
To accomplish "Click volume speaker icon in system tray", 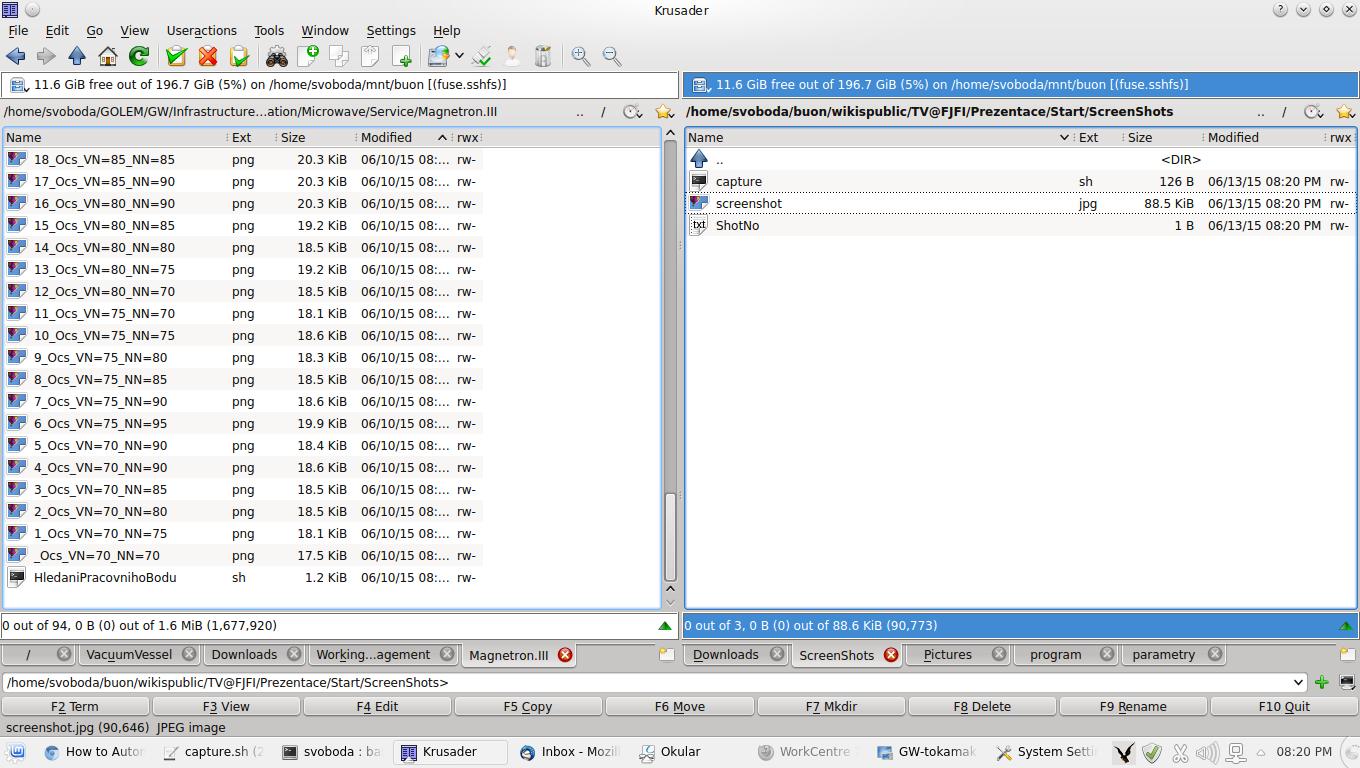I will [1206, 752].
